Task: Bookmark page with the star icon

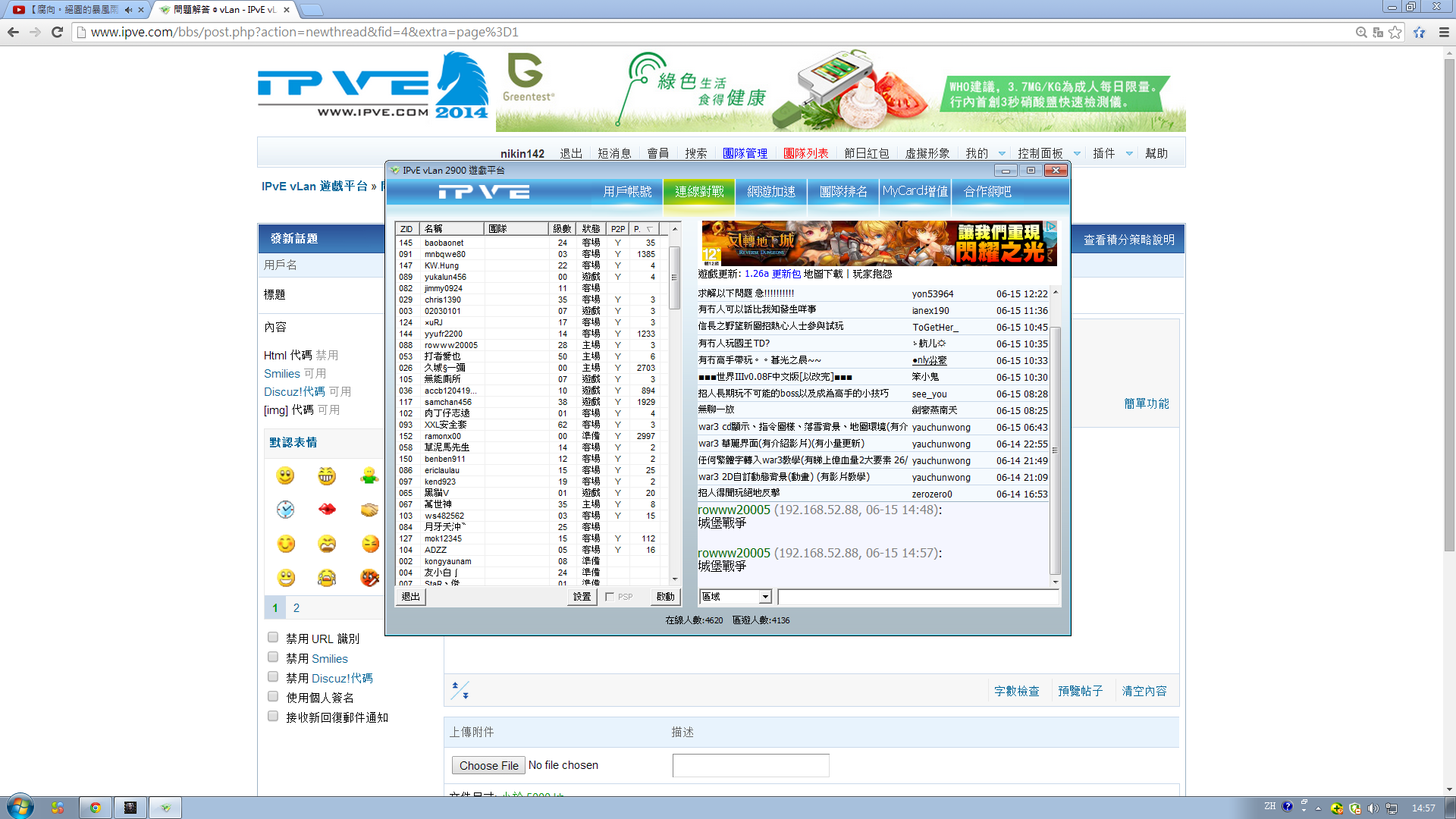Action: click(x=1395, y=32)
